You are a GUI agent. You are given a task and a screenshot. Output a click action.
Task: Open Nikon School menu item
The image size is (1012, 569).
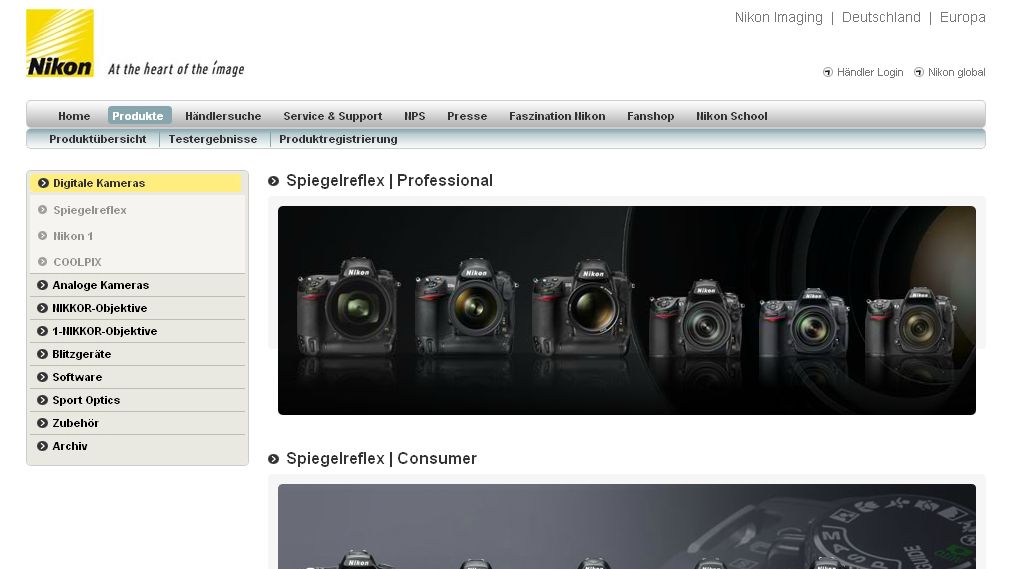click(732, 116)
